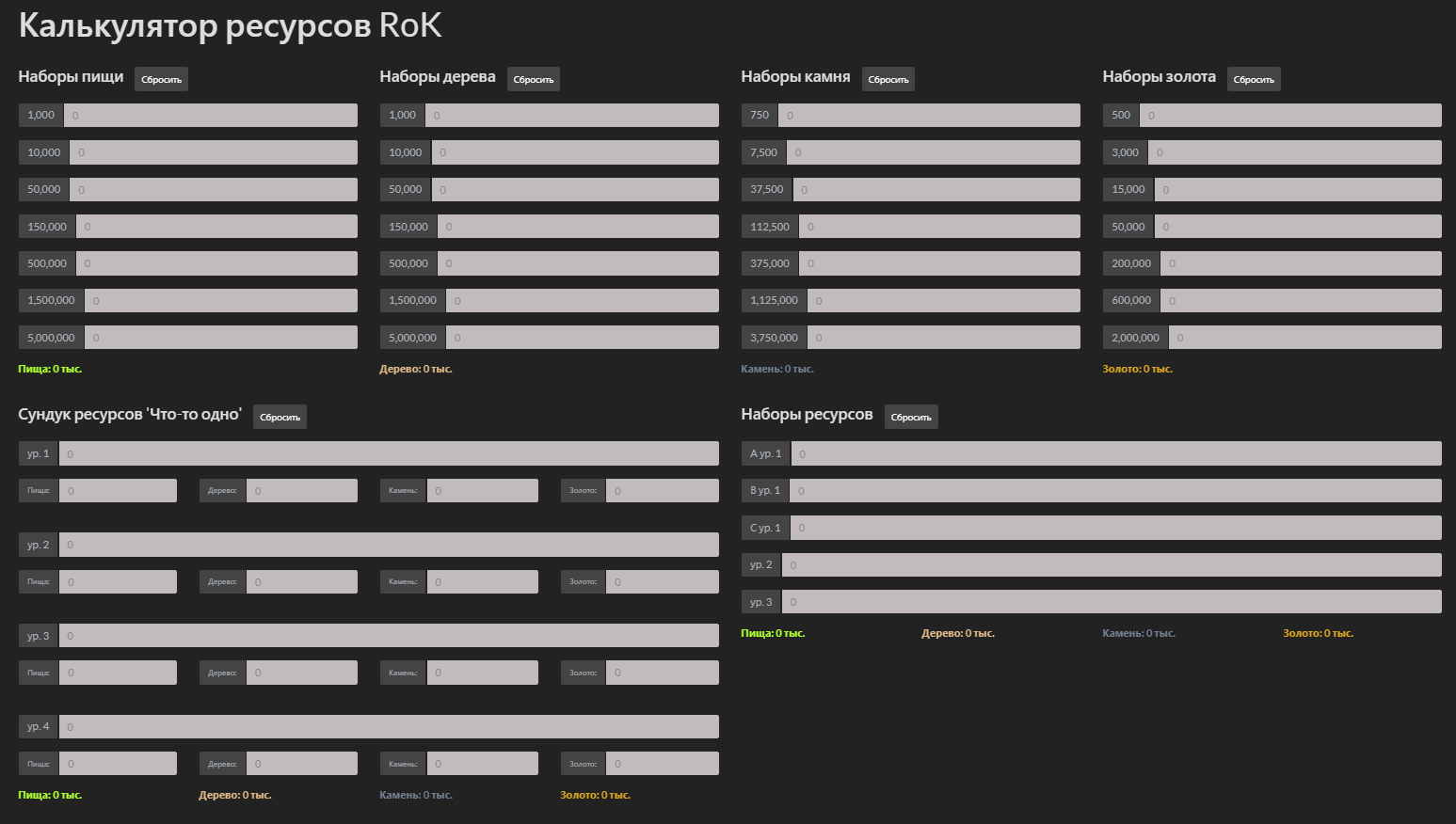Screen dimensions: 1456x824
Task: Focus the C ур. 1 resource pack input
Action: click(x=1115, y=528)
